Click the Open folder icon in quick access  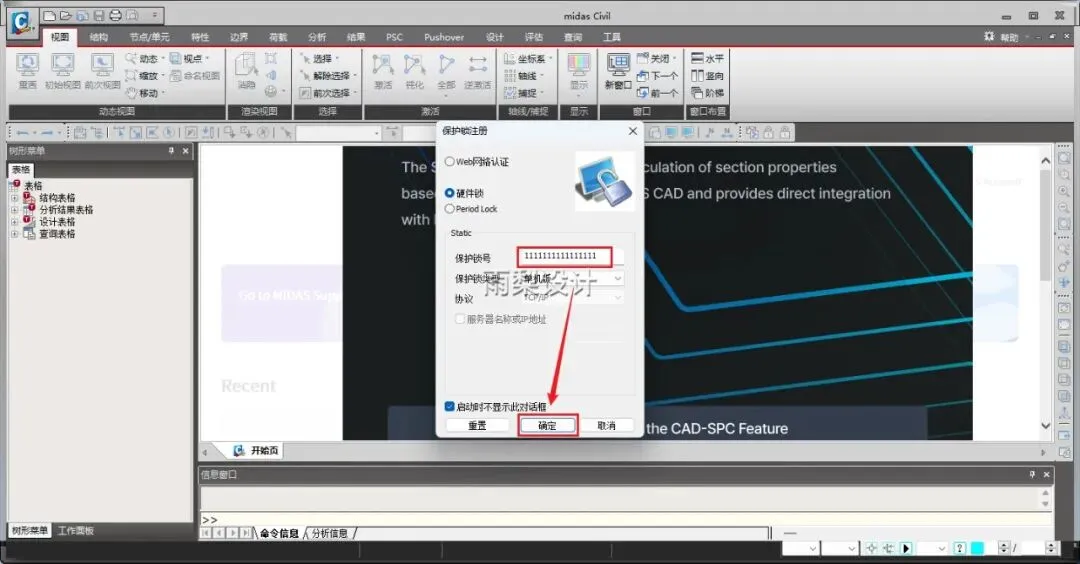coord(65,15)
